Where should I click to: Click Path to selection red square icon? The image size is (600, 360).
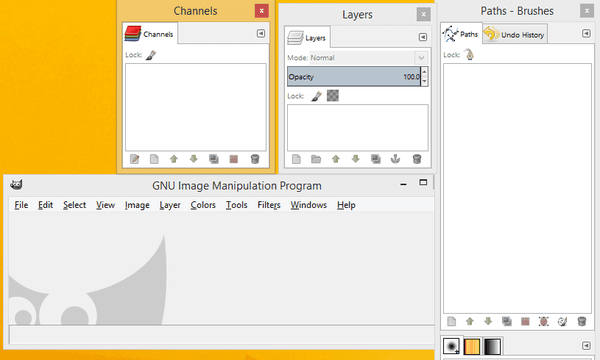tap(525, 321)
